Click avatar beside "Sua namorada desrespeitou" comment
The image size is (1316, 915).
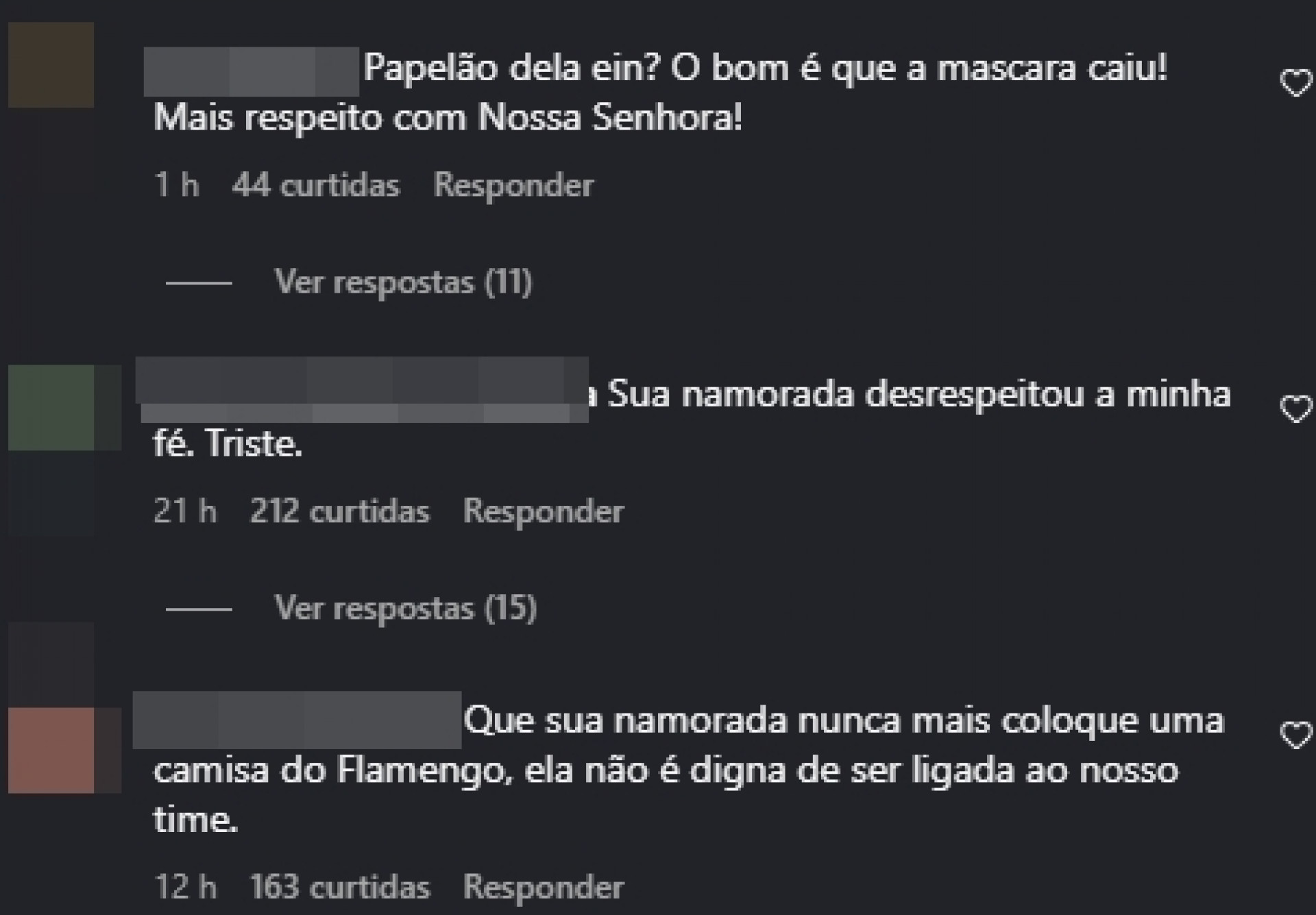[x=51, y=408]
